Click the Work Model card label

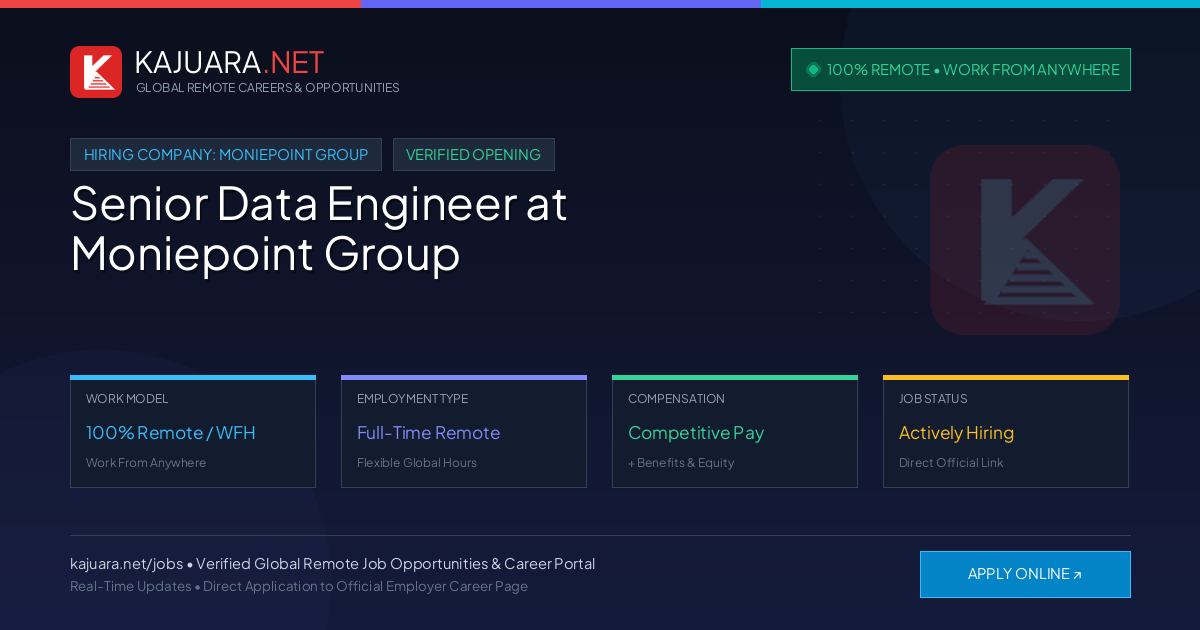127,399
